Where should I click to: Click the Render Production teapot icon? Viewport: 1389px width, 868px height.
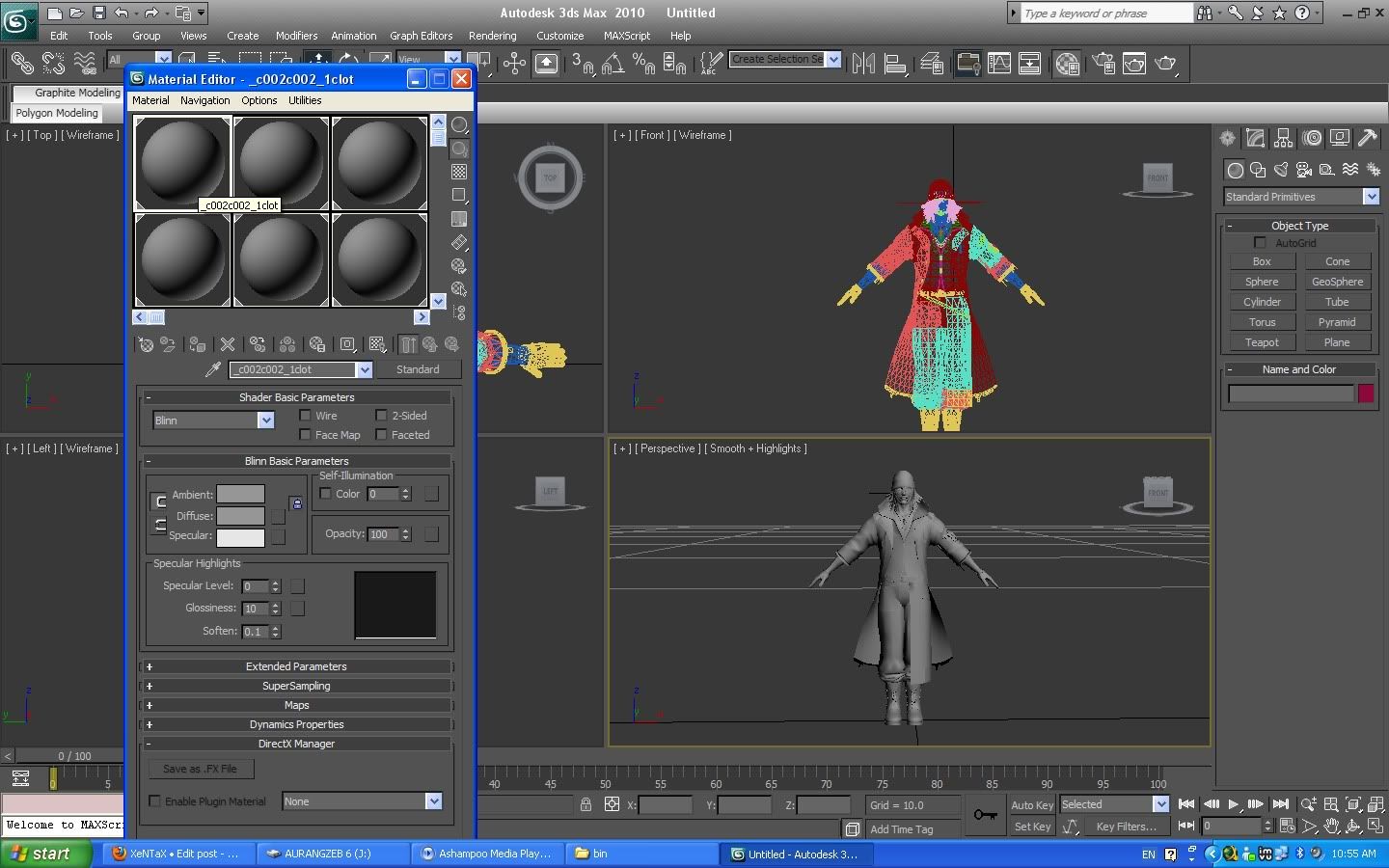pos(1166,64)
